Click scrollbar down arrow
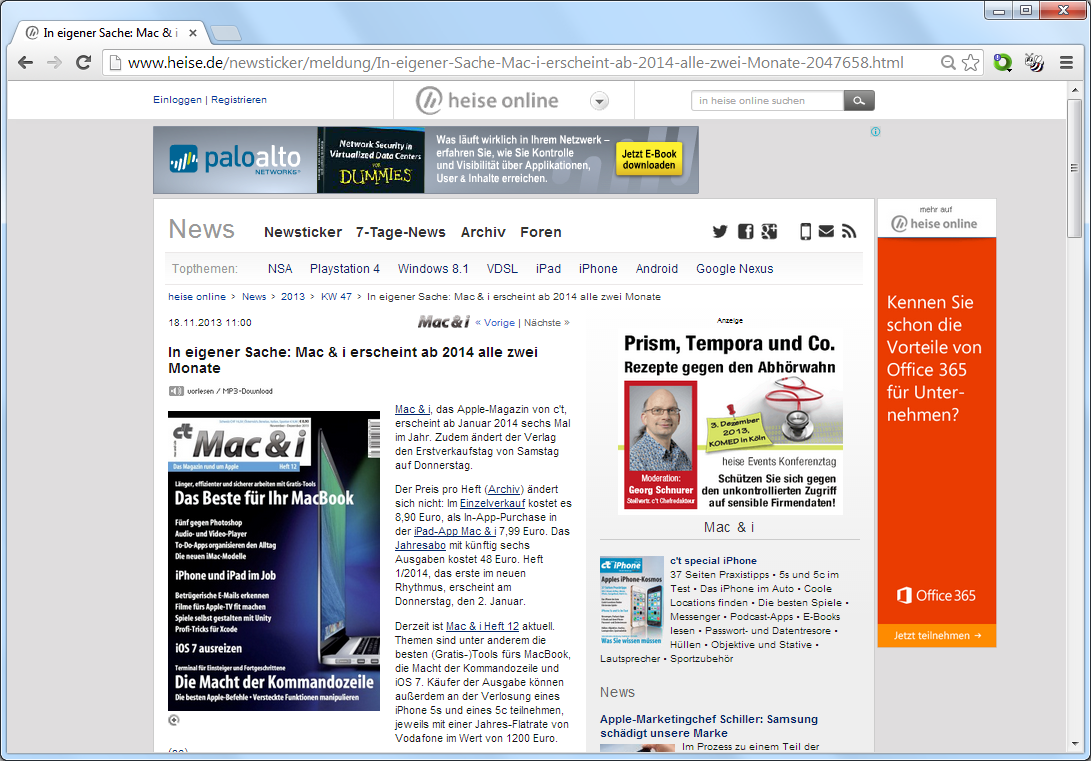Image resolution: width=1091 pixels, height=761 pixels. coord(1074,744)
